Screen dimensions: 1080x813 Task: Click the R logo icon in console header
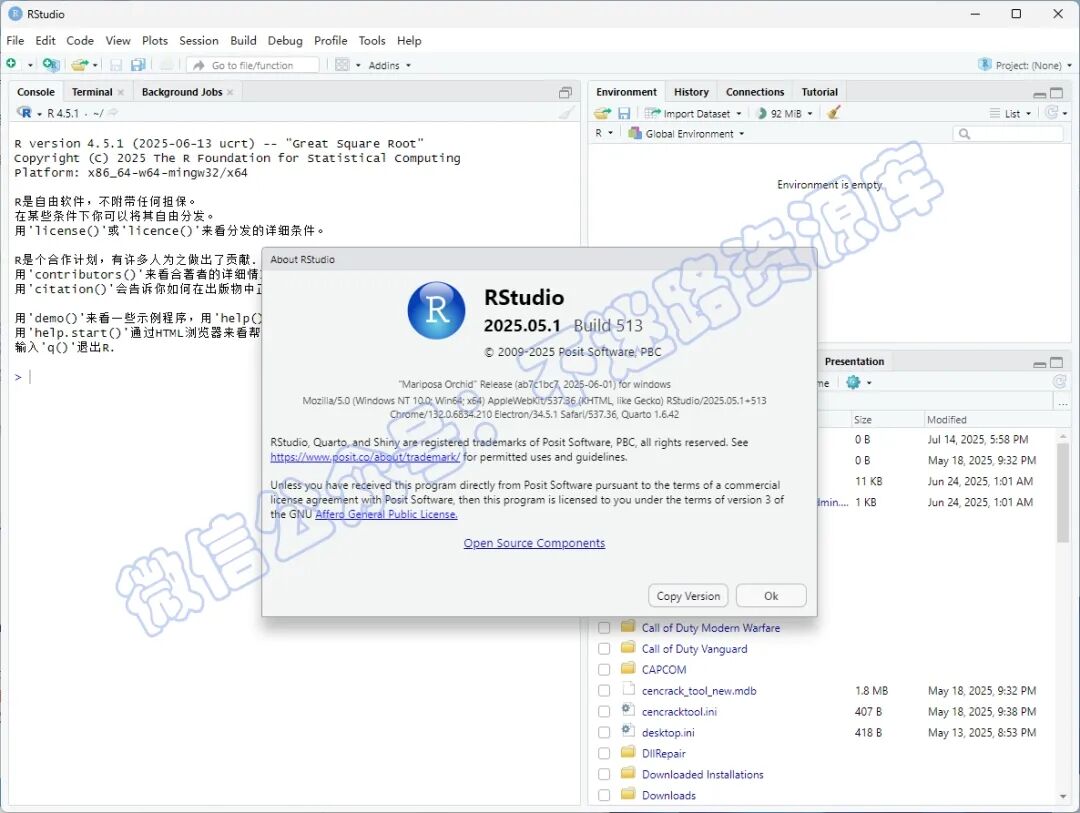(x=25, y=112)
